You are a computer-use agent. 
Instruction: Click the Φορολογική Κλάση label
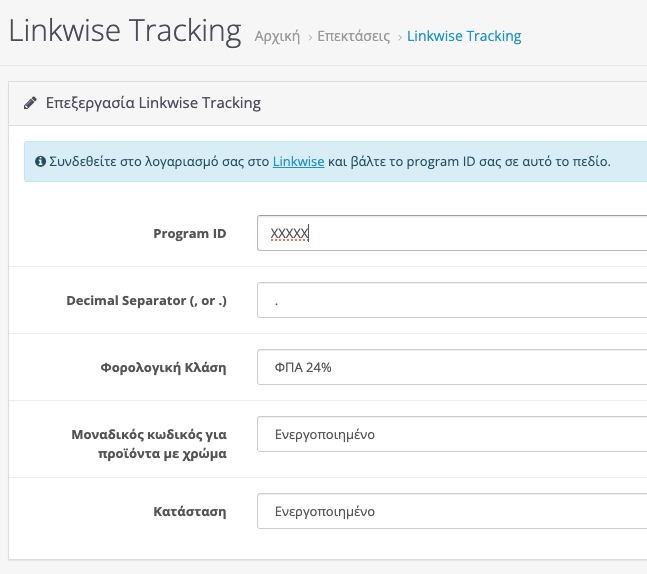pos(163,367)
